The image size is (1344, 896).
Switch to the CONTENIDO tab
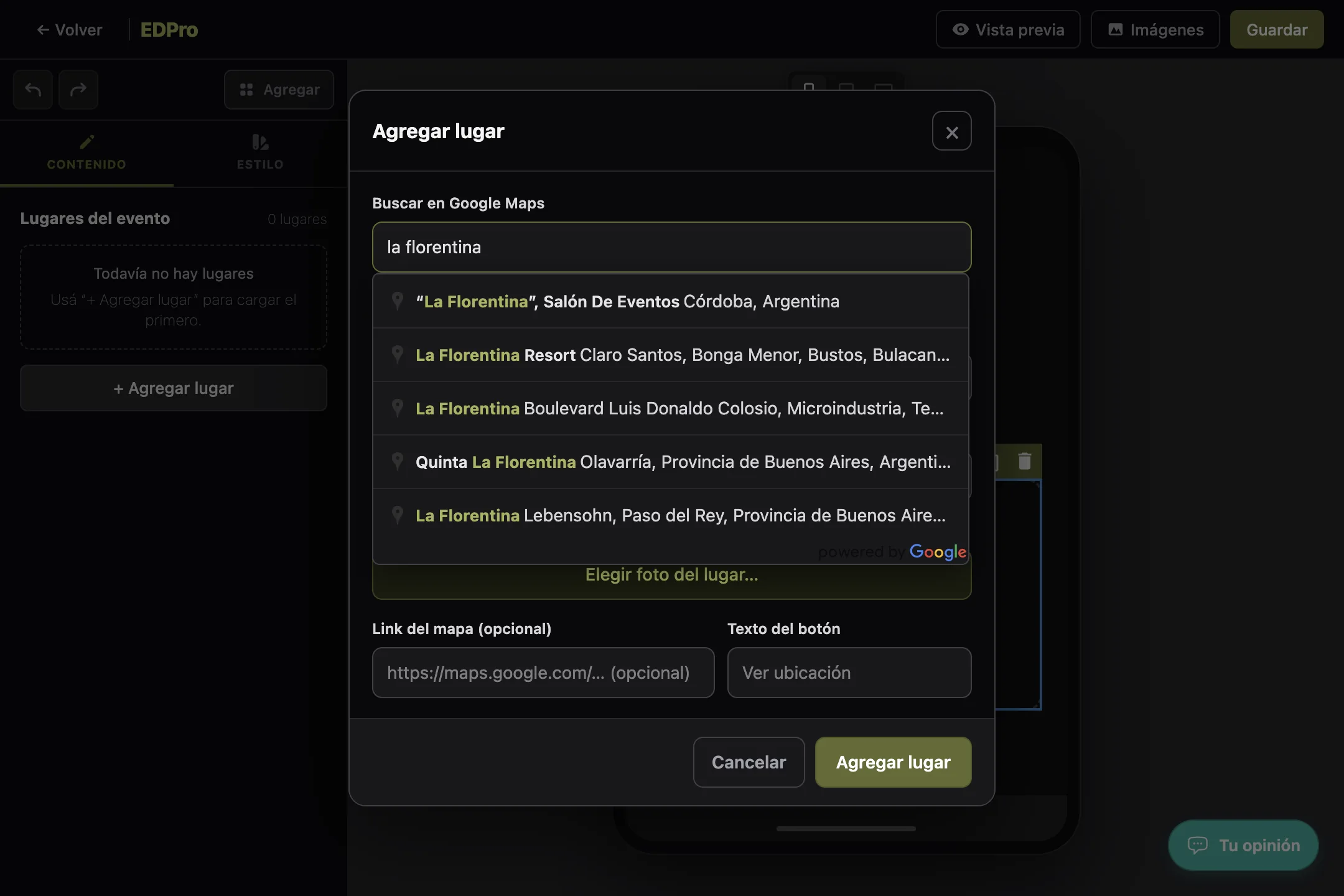(86, 153)
